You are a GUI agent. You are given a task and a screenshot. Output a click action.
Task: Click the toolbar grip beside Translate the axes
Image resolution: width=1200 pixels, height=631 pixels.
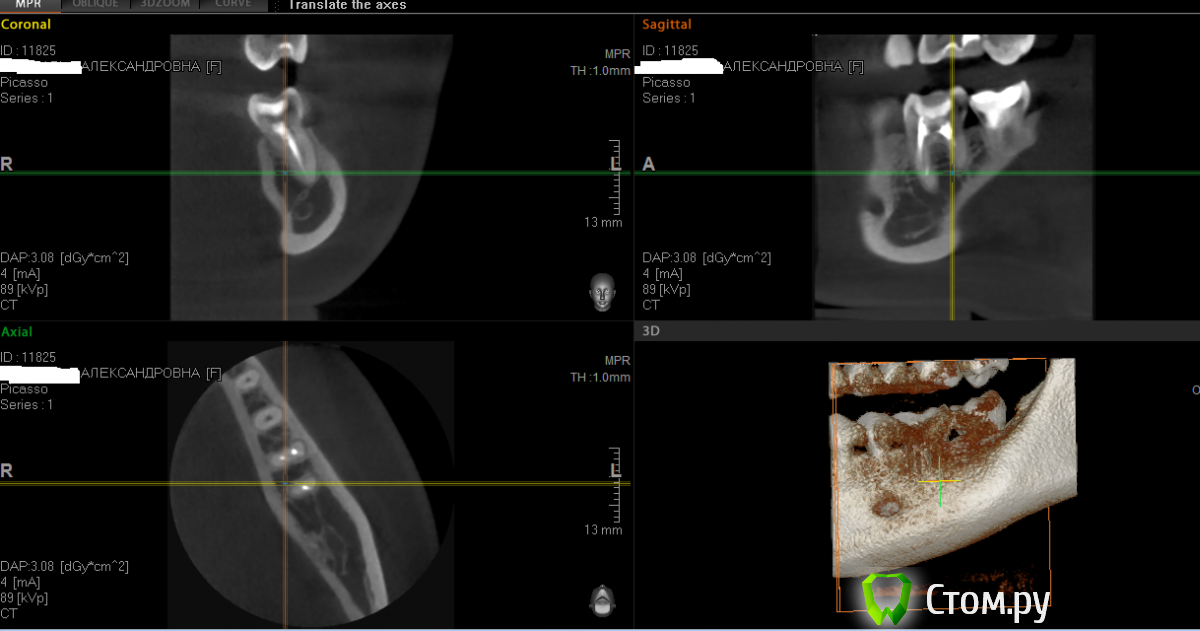pos(276,5)
